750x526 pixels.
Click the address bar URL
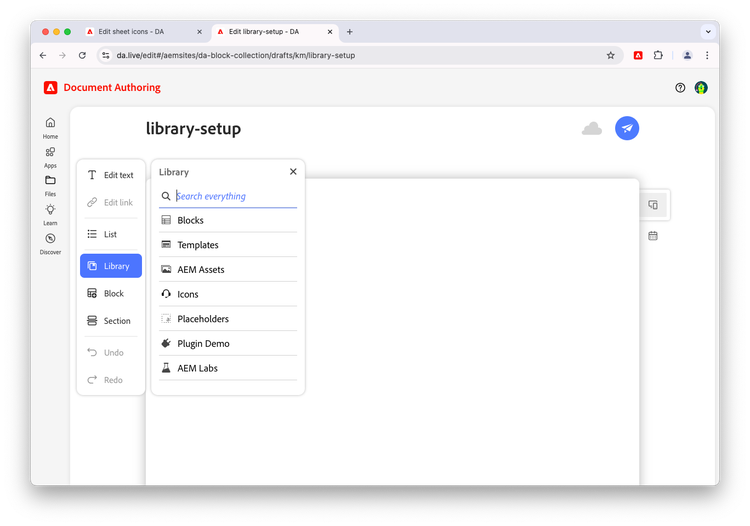[x=236, y=55]
